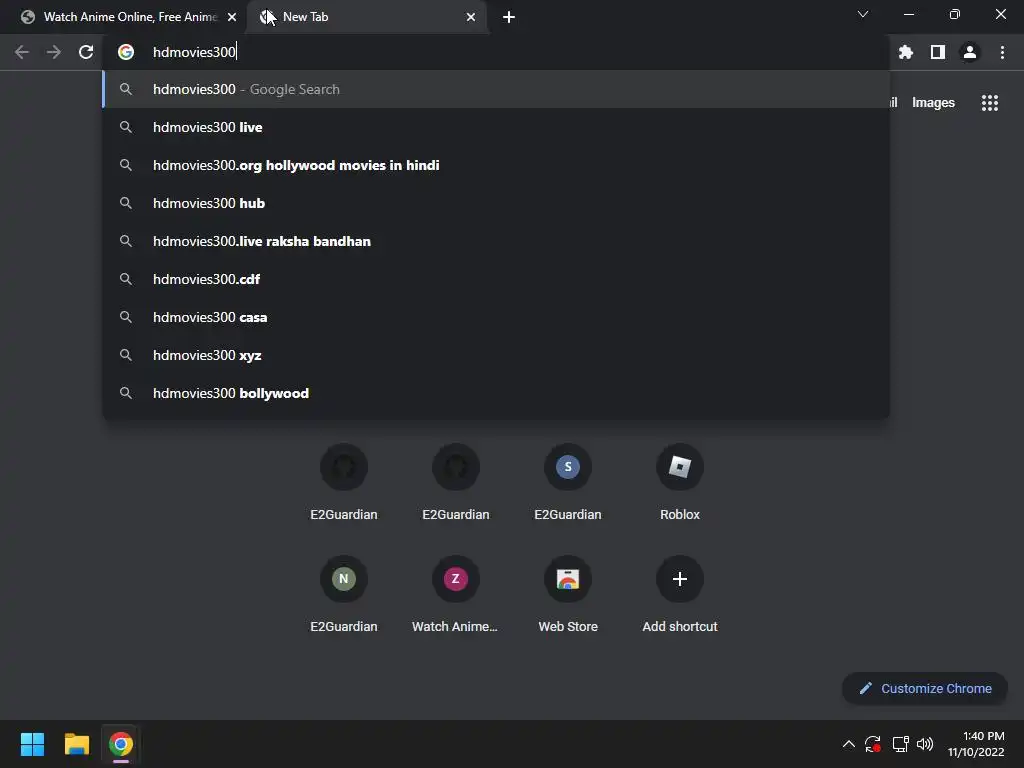The width and height of the screenshot is (1024, 768).
Task: Open the Extensions puzzle icon
Action: pos(905,52)
